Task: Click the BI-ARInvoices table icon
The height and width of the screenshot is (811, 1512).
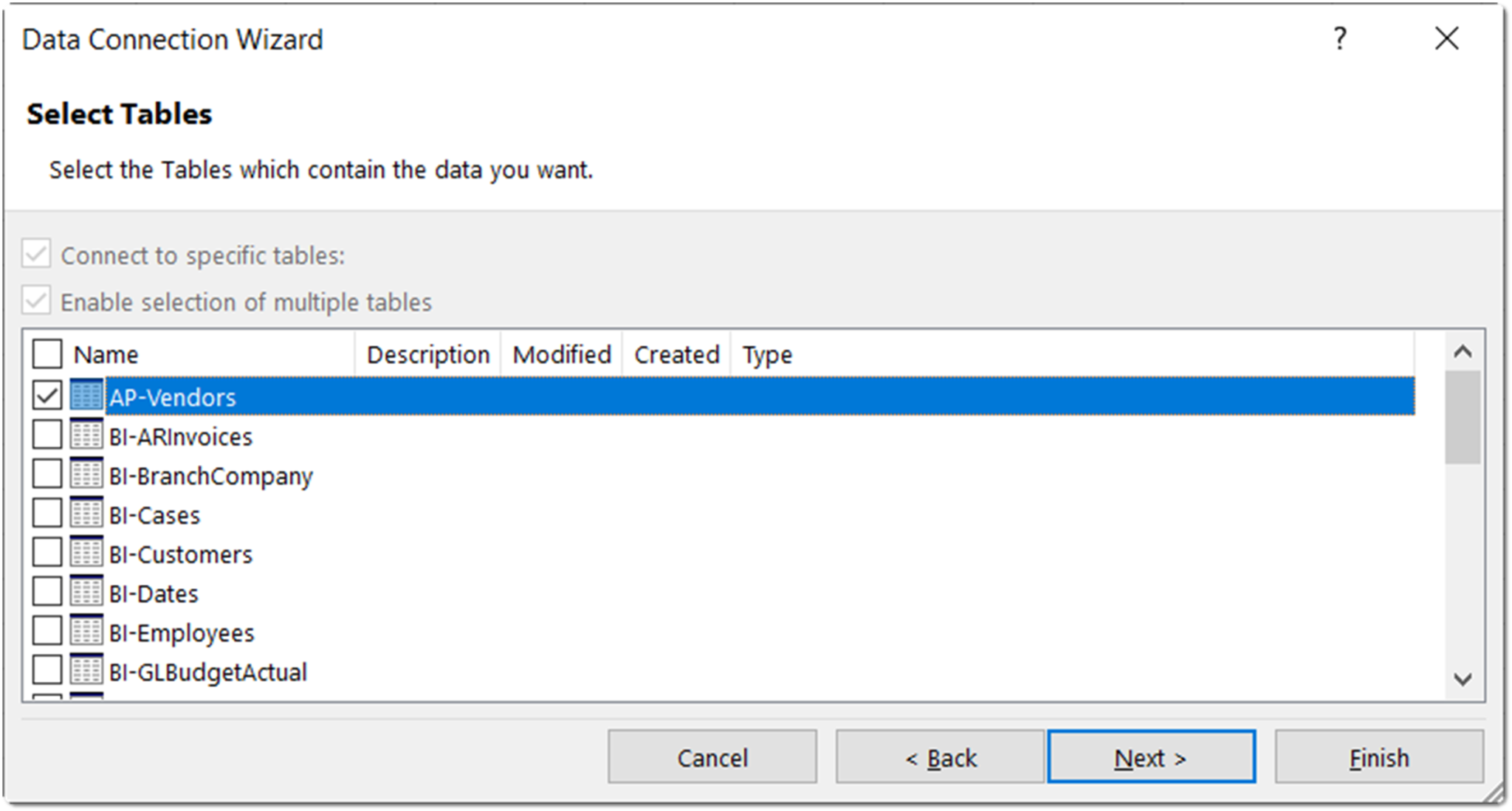Action: coord(87,436)
